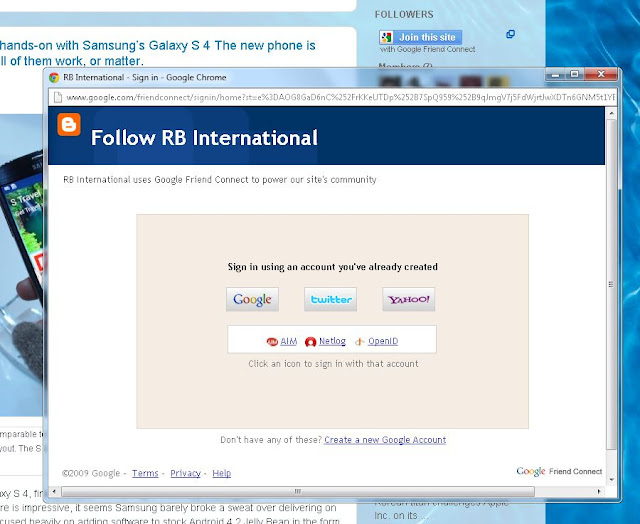Open Create a new Google Account link

pos(385,440)
